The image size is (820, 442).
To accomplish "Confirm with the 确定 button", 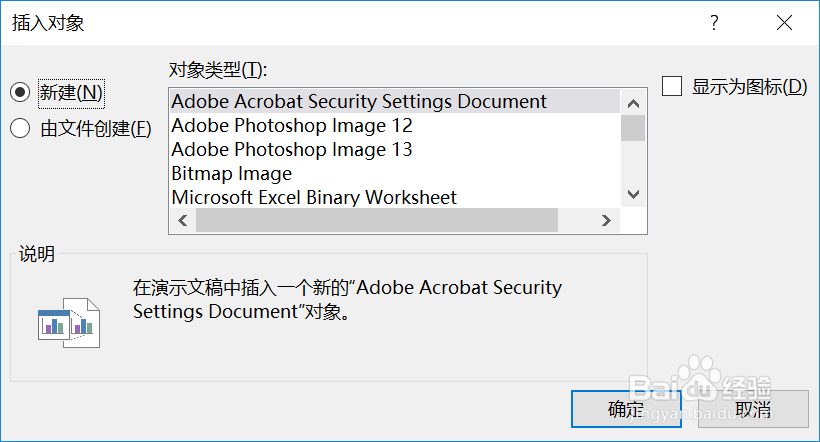I will 626,409.
